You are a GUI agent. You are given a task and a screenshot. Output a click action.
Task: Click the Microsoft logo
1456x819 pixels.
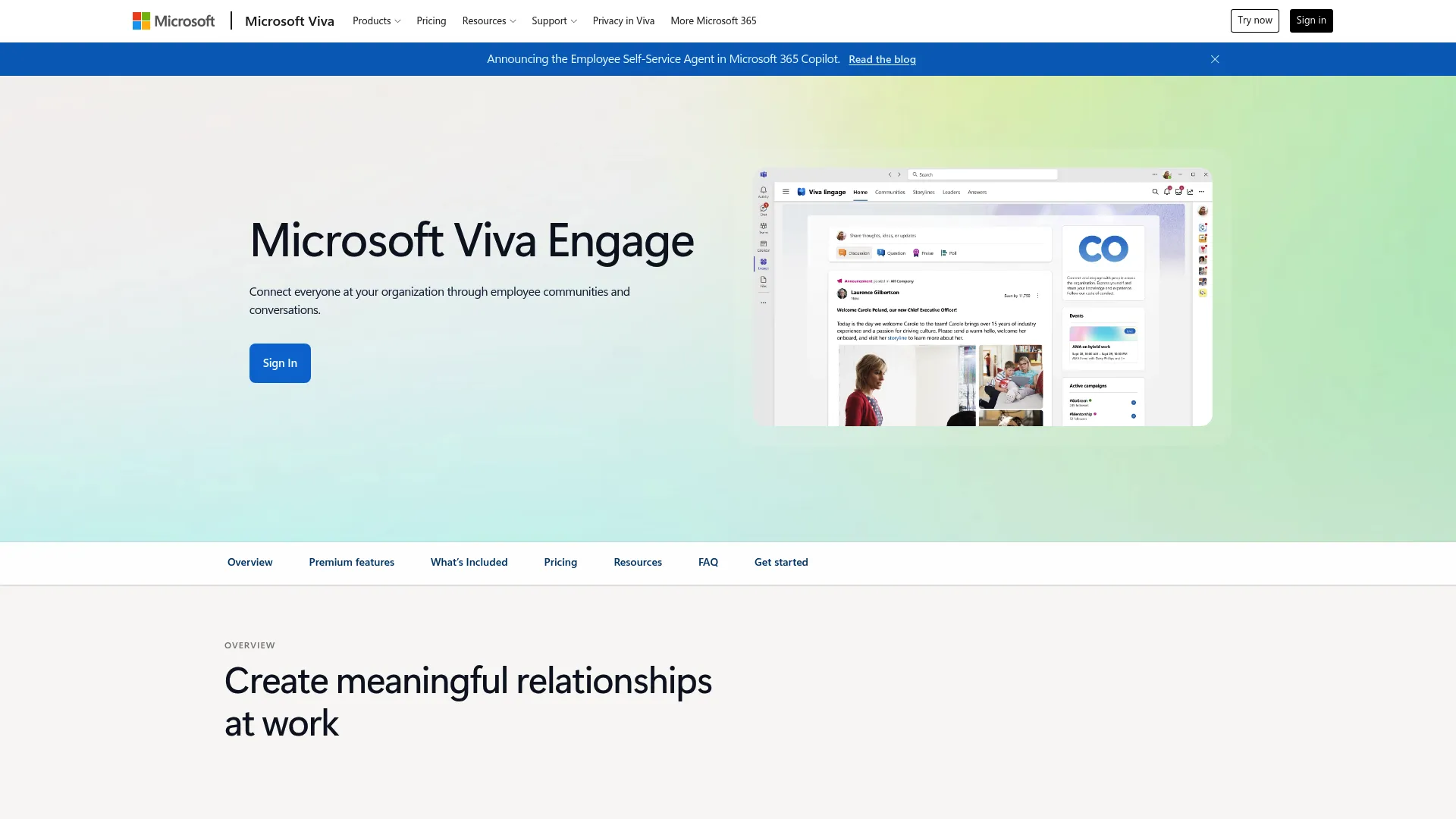(174, 21)
